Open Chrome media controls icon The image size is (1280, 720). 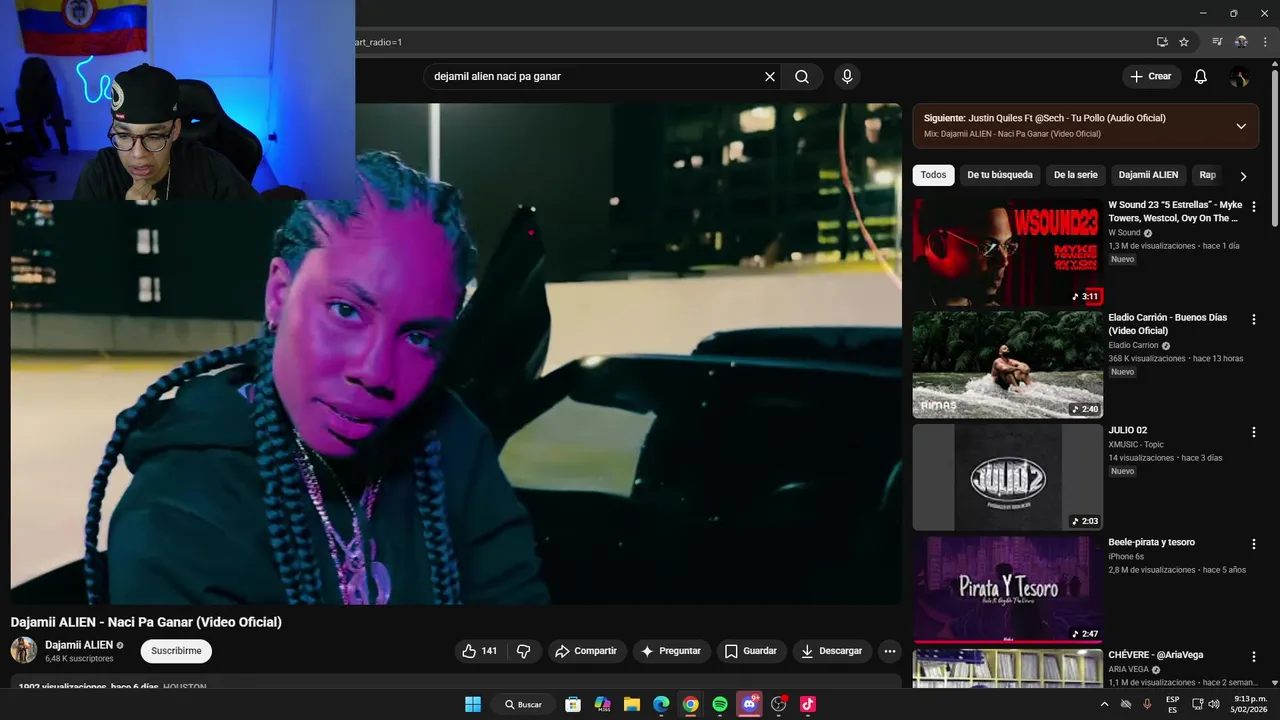pos(1217,42)
